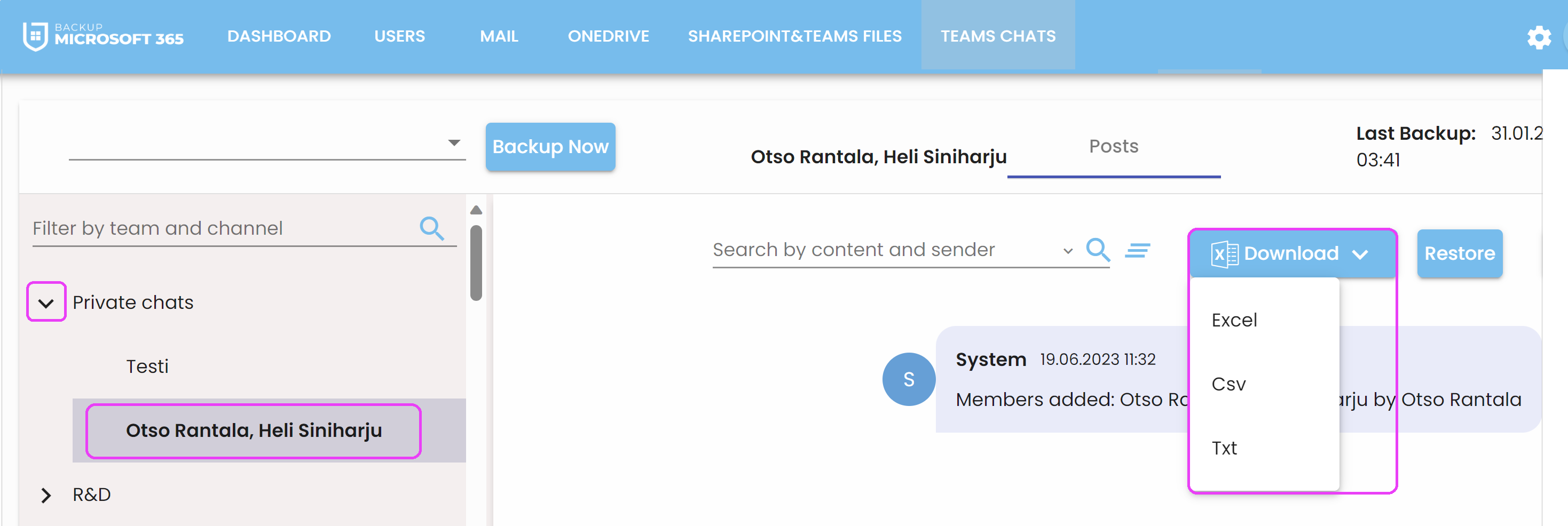Image resolution: width=1568 pixels, height=526 pixels.
Task: Click the content search magnifier icon
Action: [x=1098, y=249]
